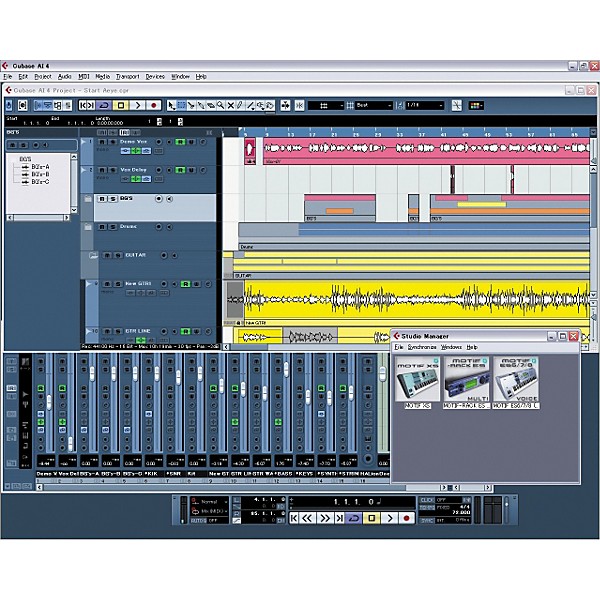Toggle toolbar Cycle loop button
This screenshot has height=600, width=600.
click(104, 105)
